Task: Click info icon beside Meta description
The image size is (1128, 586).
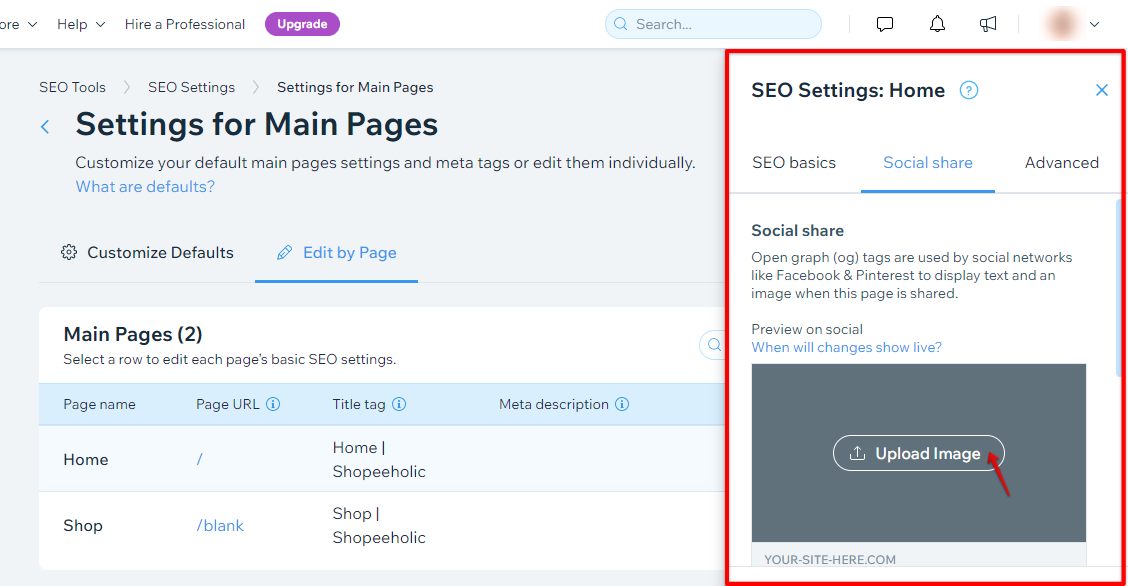Action: click(622, 405)
